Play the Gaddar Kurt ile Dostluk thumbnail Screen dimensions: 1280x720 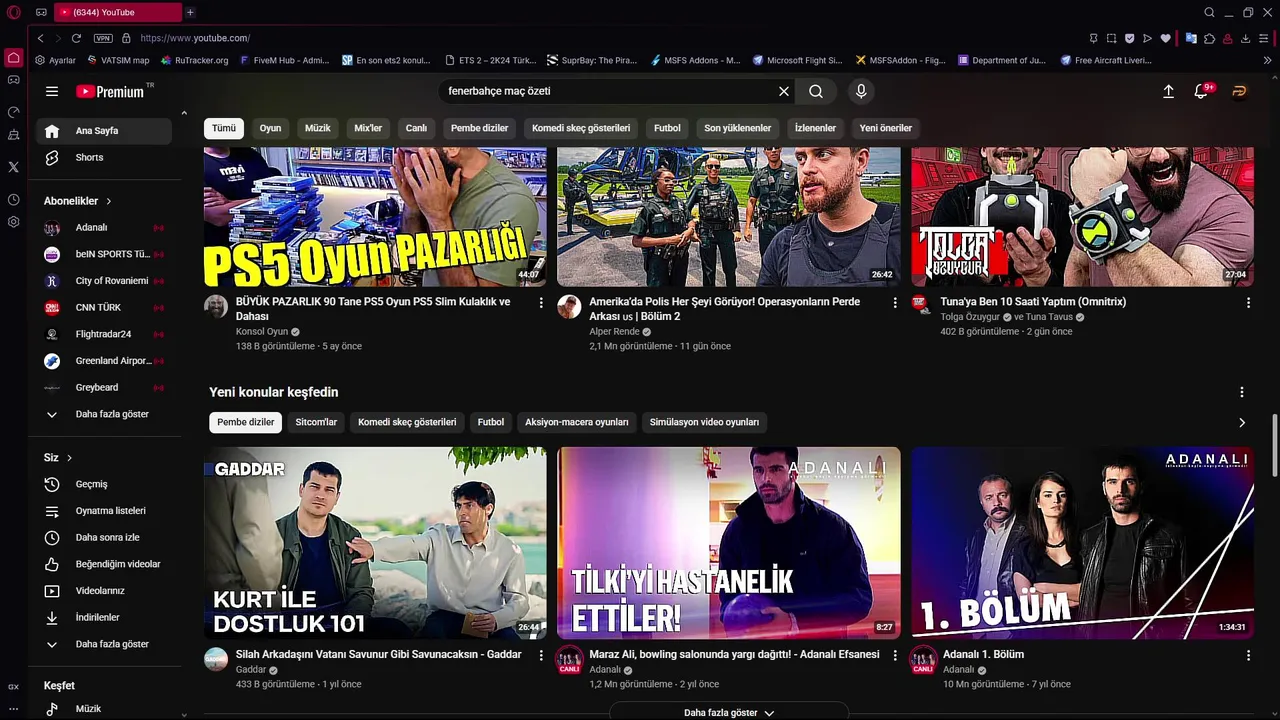tap(375, 543)
